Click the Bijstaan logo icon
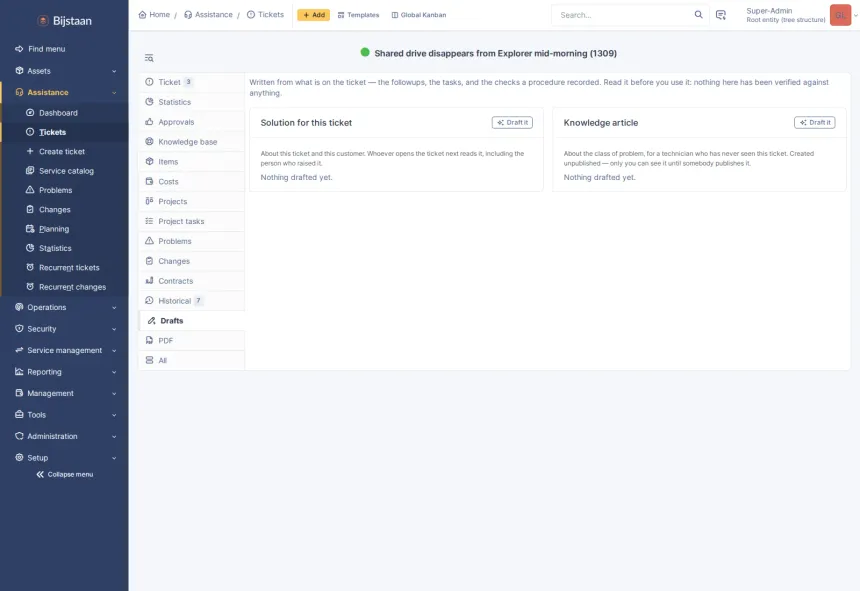The height and width of the screenshot is (591, 860). click(43, 21)
